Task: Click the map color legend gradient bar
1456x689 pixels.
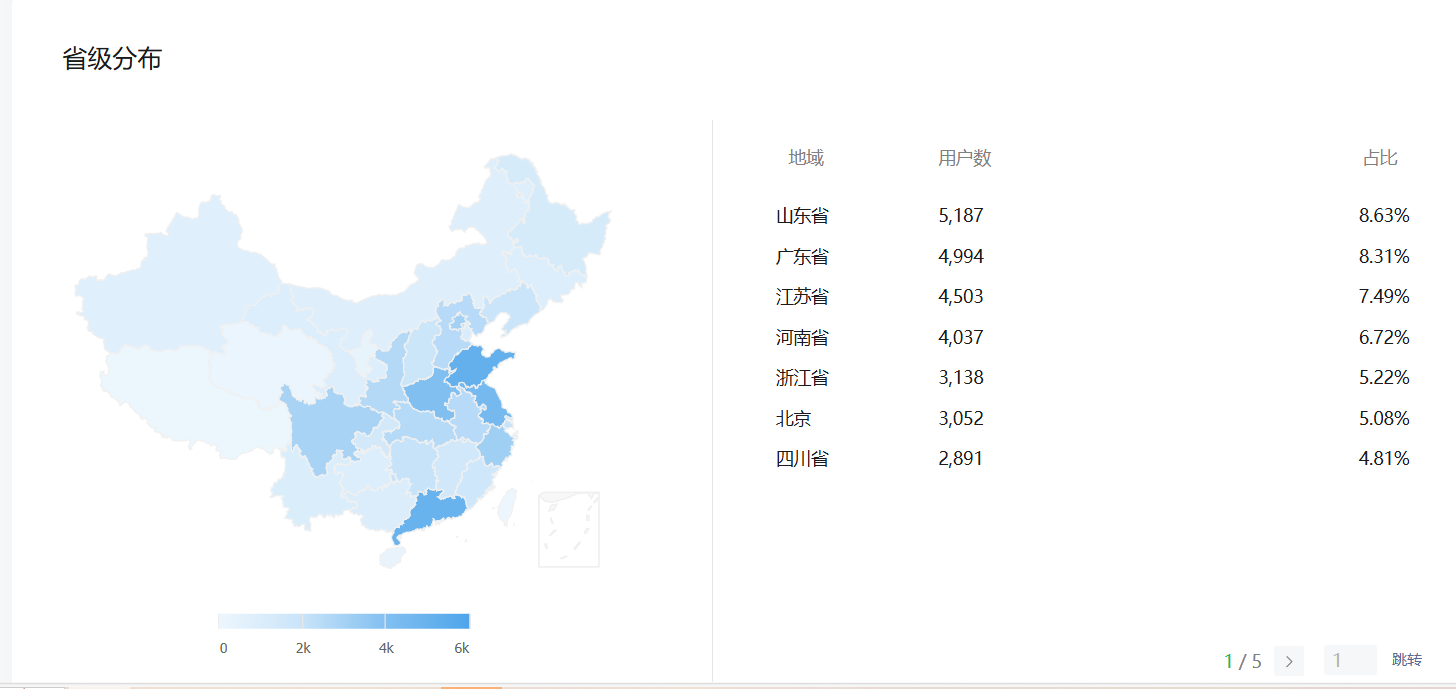Action: point(343,621)
